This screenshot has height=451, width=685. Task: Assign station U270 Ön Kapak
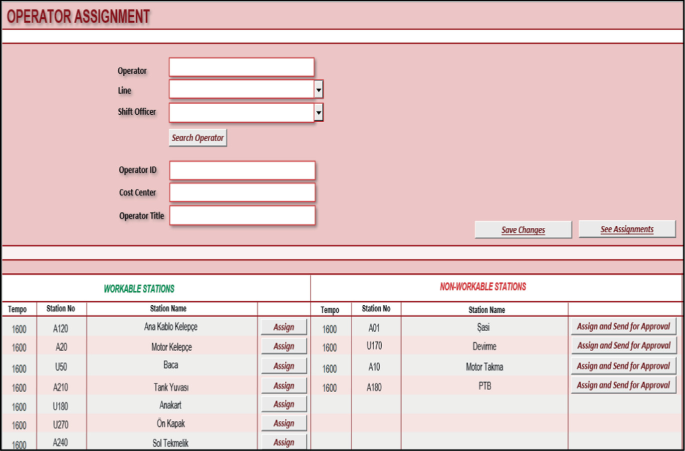pos(284,423)
